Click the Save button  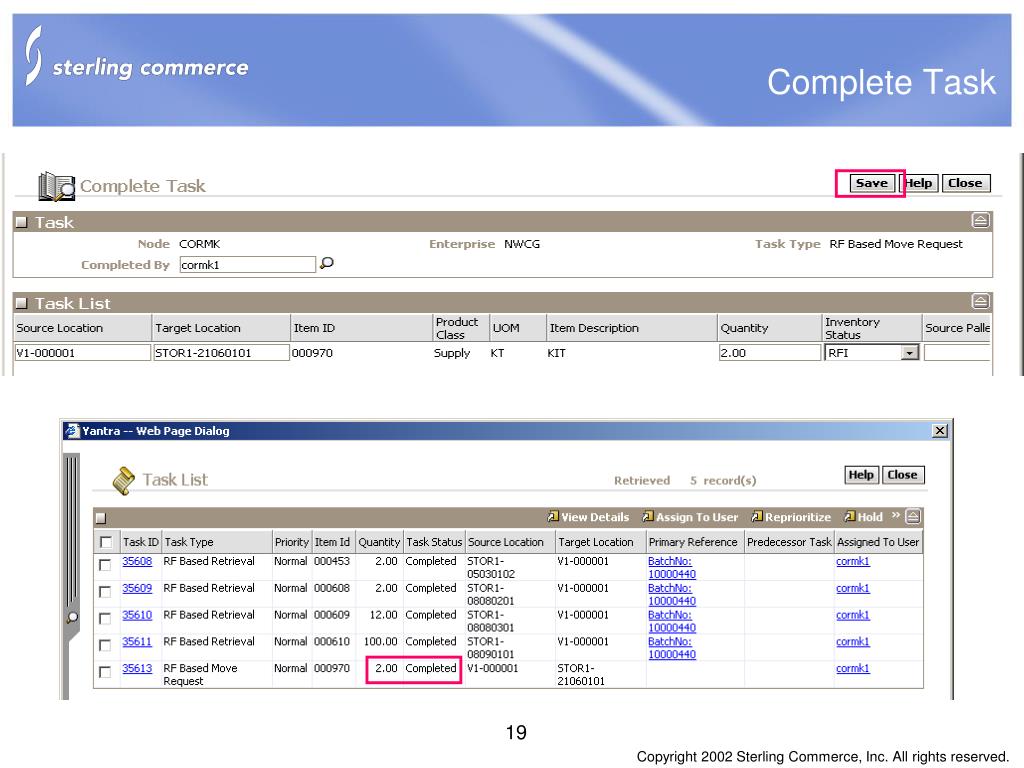point(872,184)
